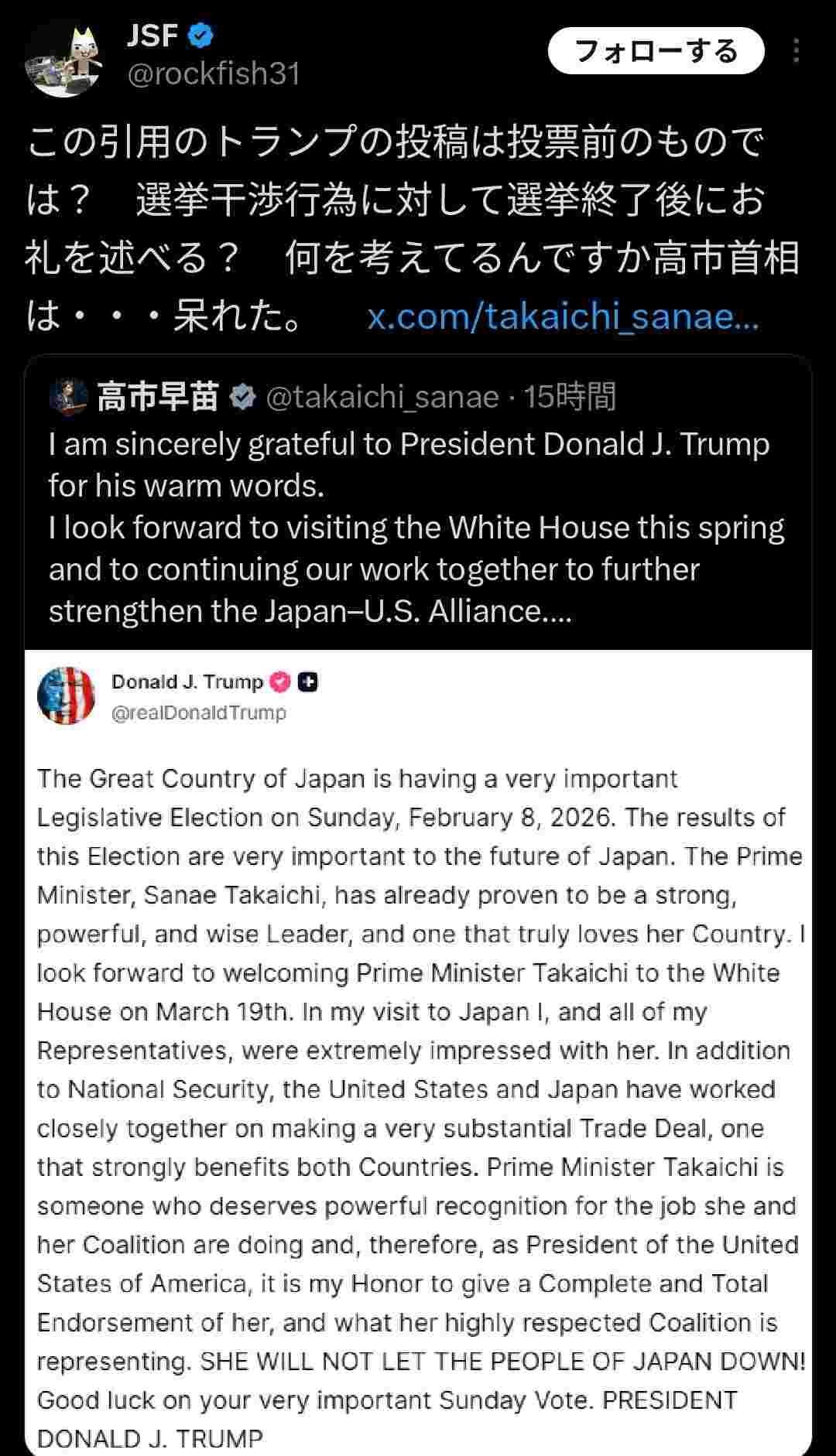Open the three-dot more options menu

(x=796, y=51)
